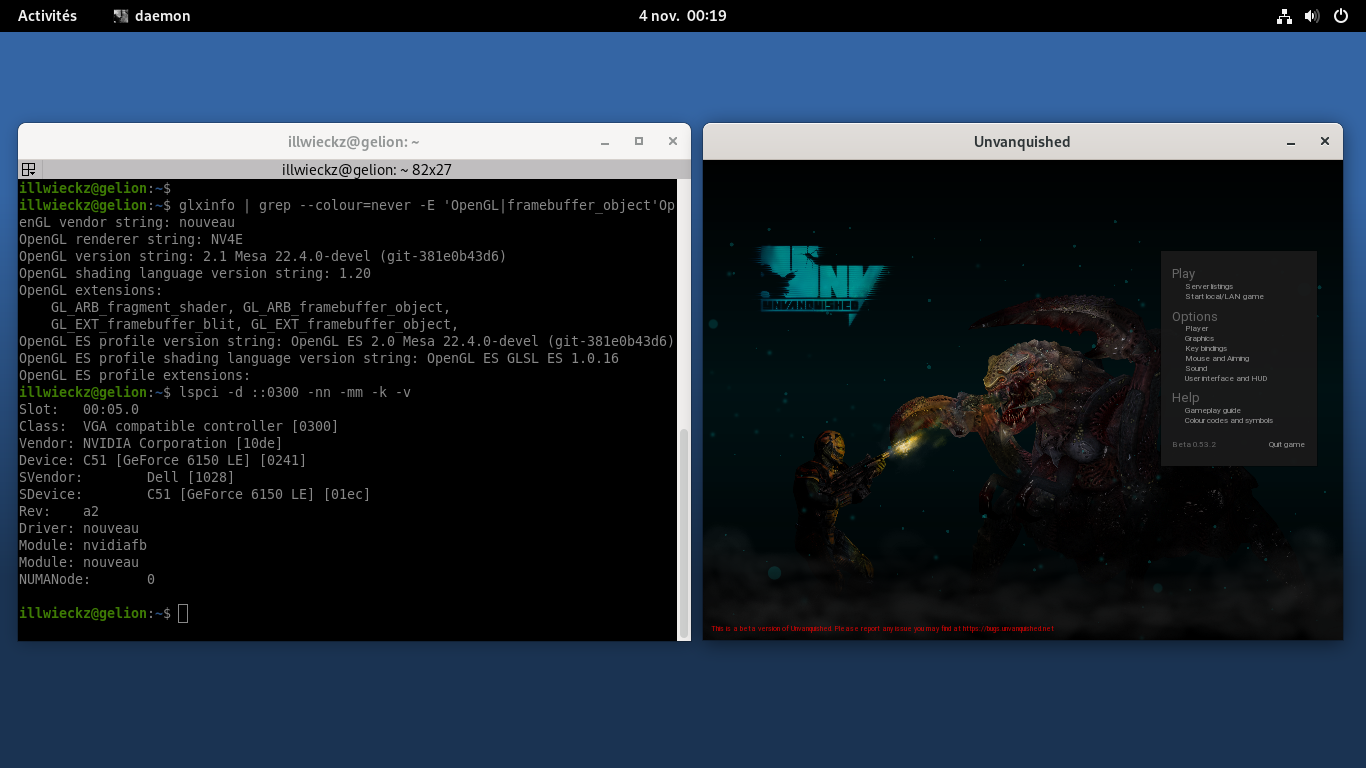The width and height of the screenshot is (1366, 768).
Task: Open the Graphics options
Action: click(1199, 339)
